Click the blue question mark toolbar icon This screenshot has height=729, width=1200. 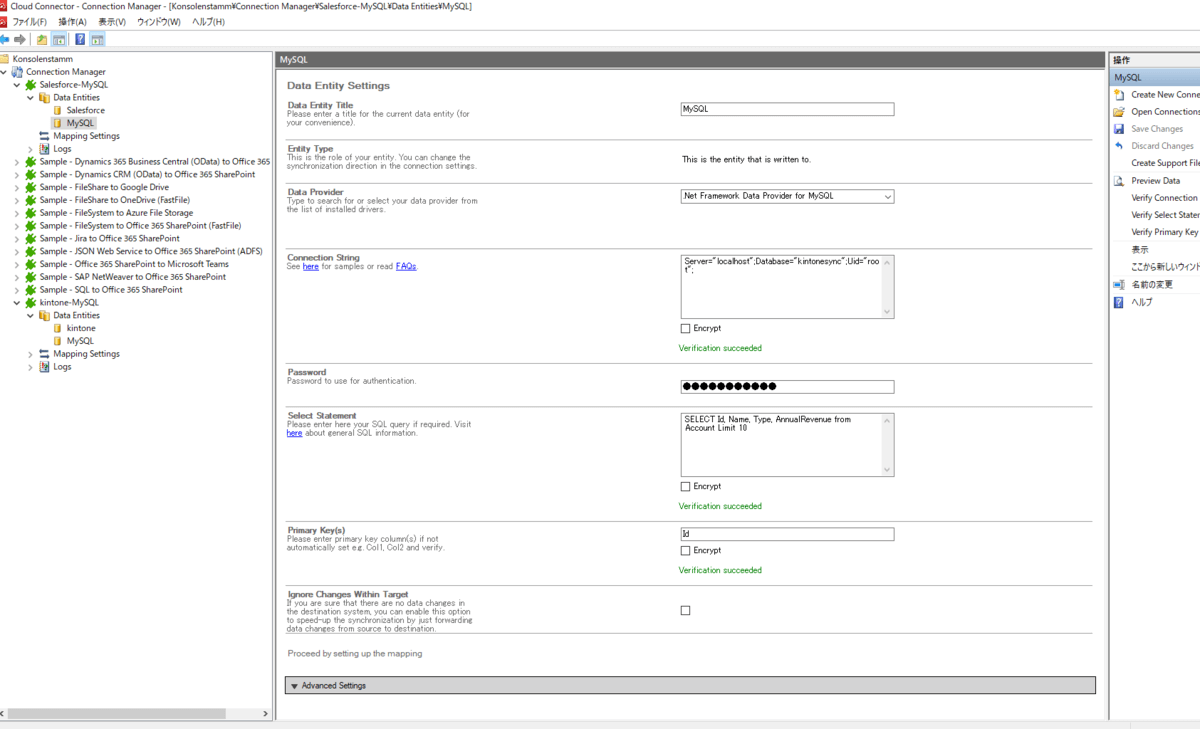pos(80,40)
